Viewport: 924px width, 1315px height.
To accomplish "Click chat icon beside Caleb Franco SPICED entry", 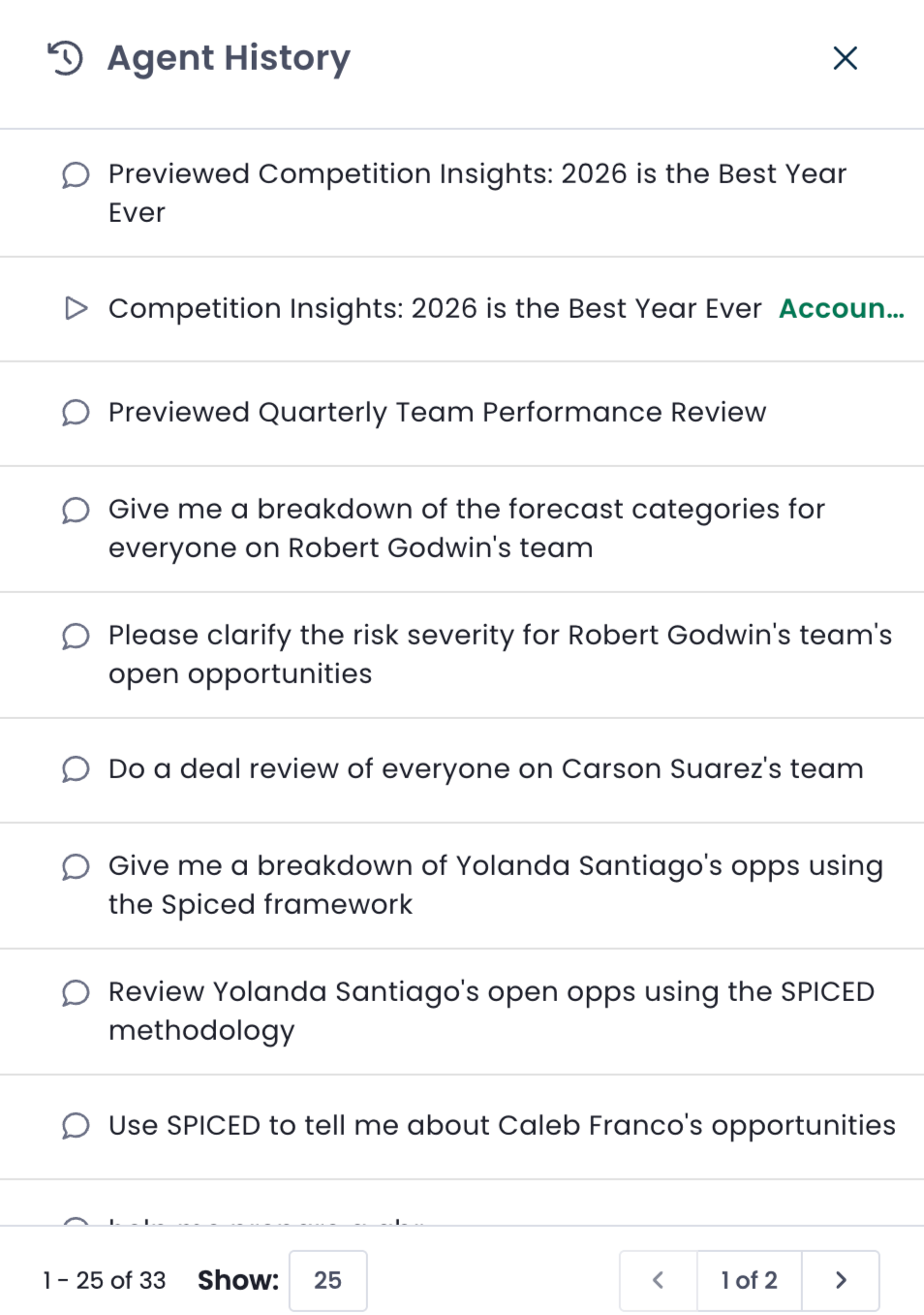I will click(76, 1126).
